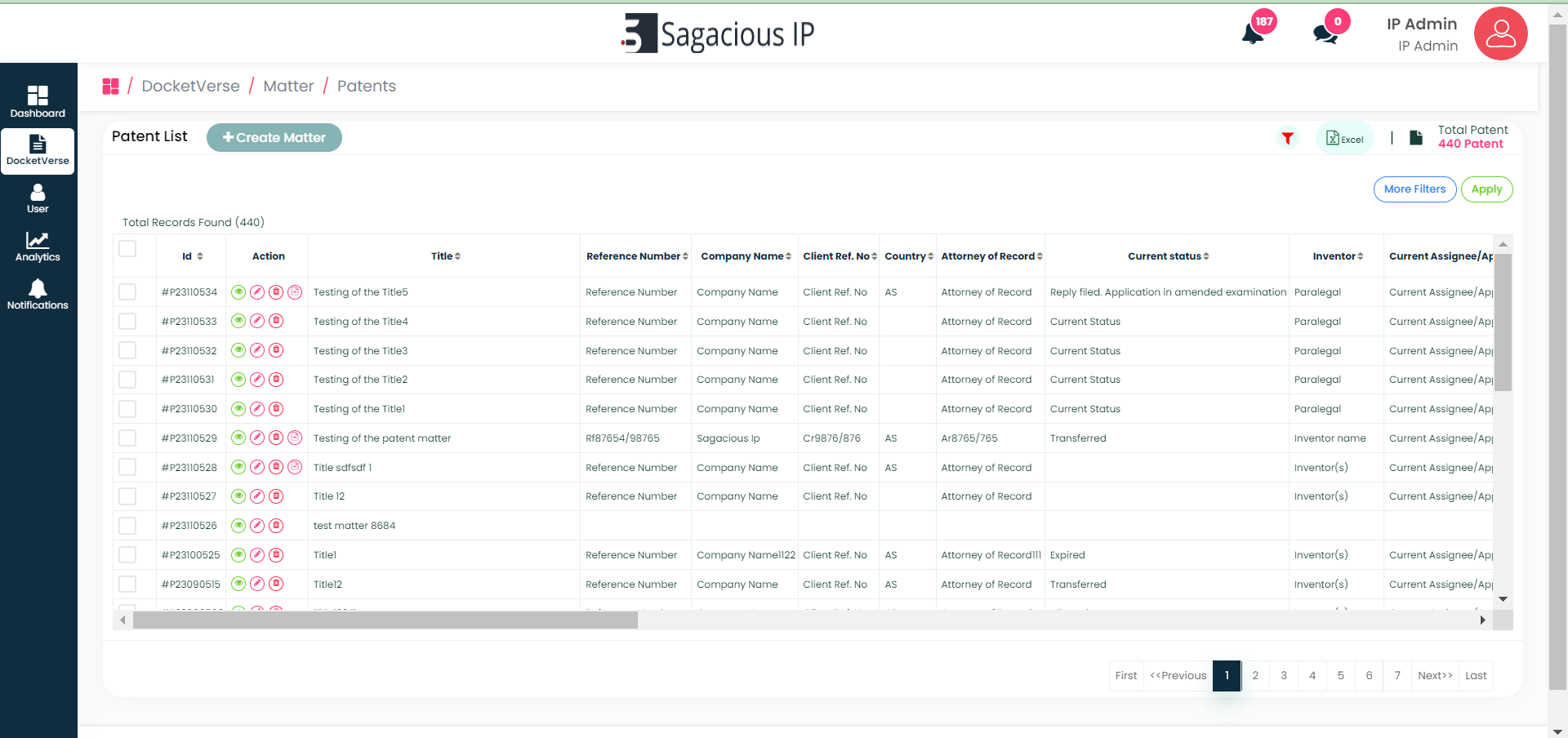Open the chat messages icon in header
The width and height of the screenshot is (1568, 738).
1325,33
